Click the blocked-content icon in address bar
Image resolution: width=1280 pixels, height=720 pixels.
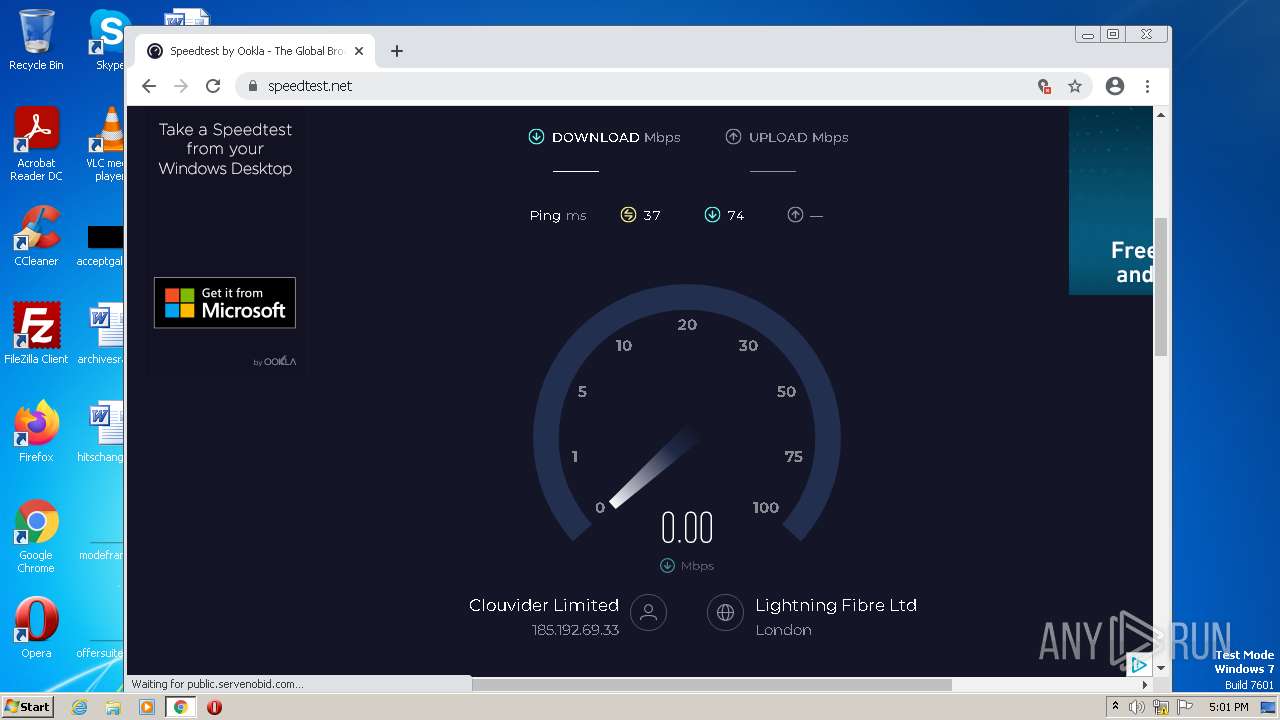pos(1044,86)
